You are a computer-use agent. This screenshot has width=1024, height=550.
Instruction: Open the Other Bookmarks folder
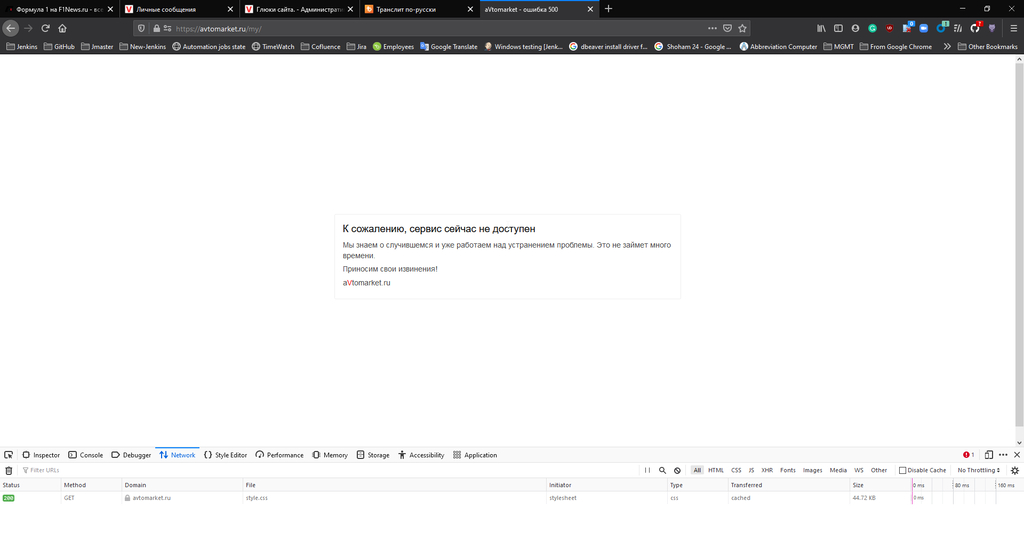pos(987,46)
